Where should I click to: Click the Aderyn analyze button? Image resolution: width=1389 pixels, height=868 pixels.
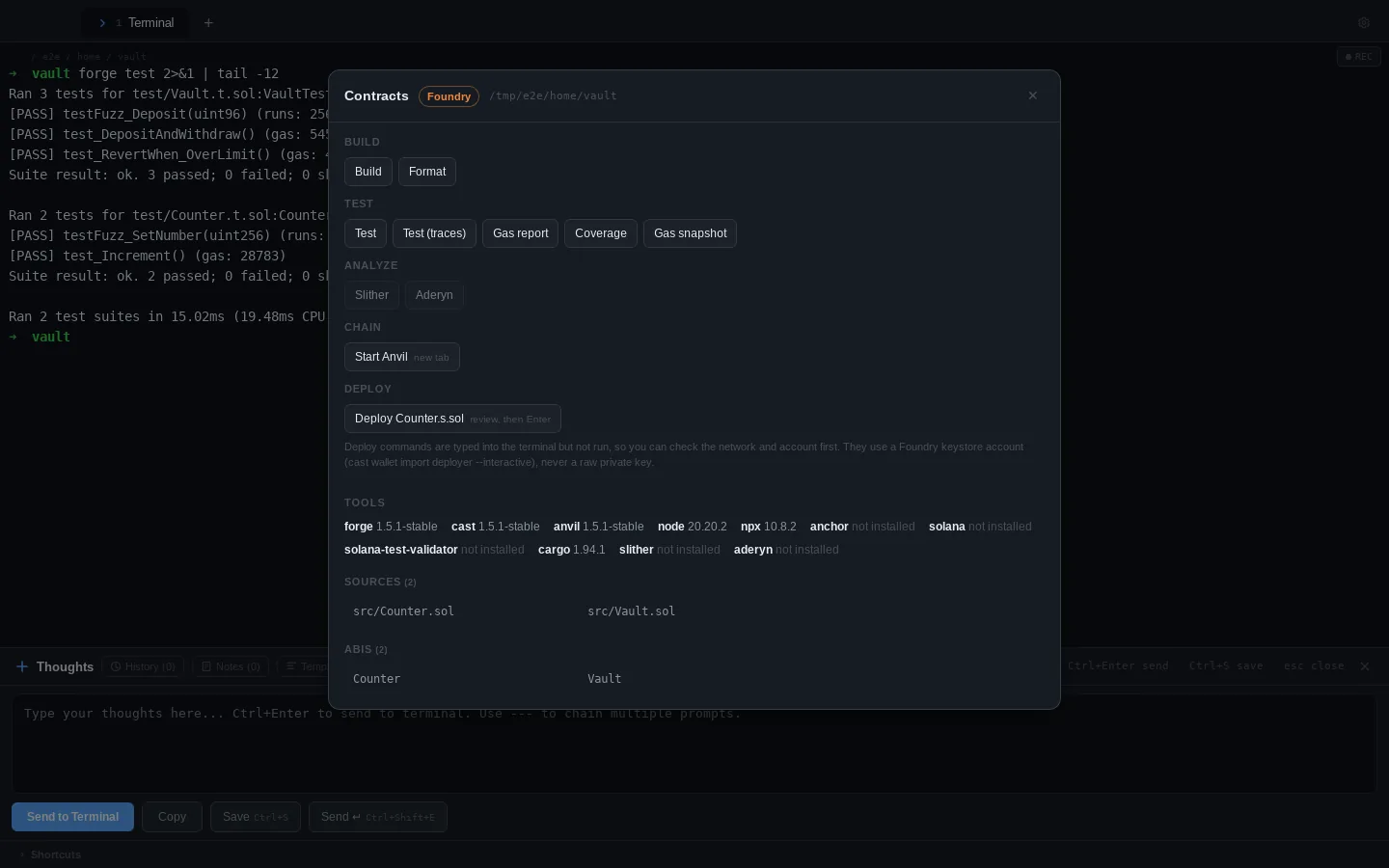pyautogui.click(x=434, y=295)
